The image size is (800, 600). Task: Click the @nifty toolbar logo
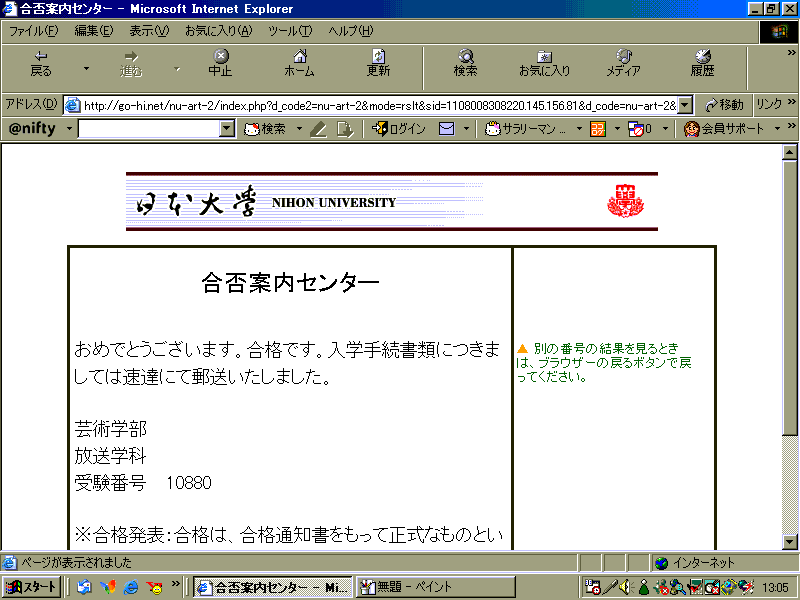coord(32,129)
